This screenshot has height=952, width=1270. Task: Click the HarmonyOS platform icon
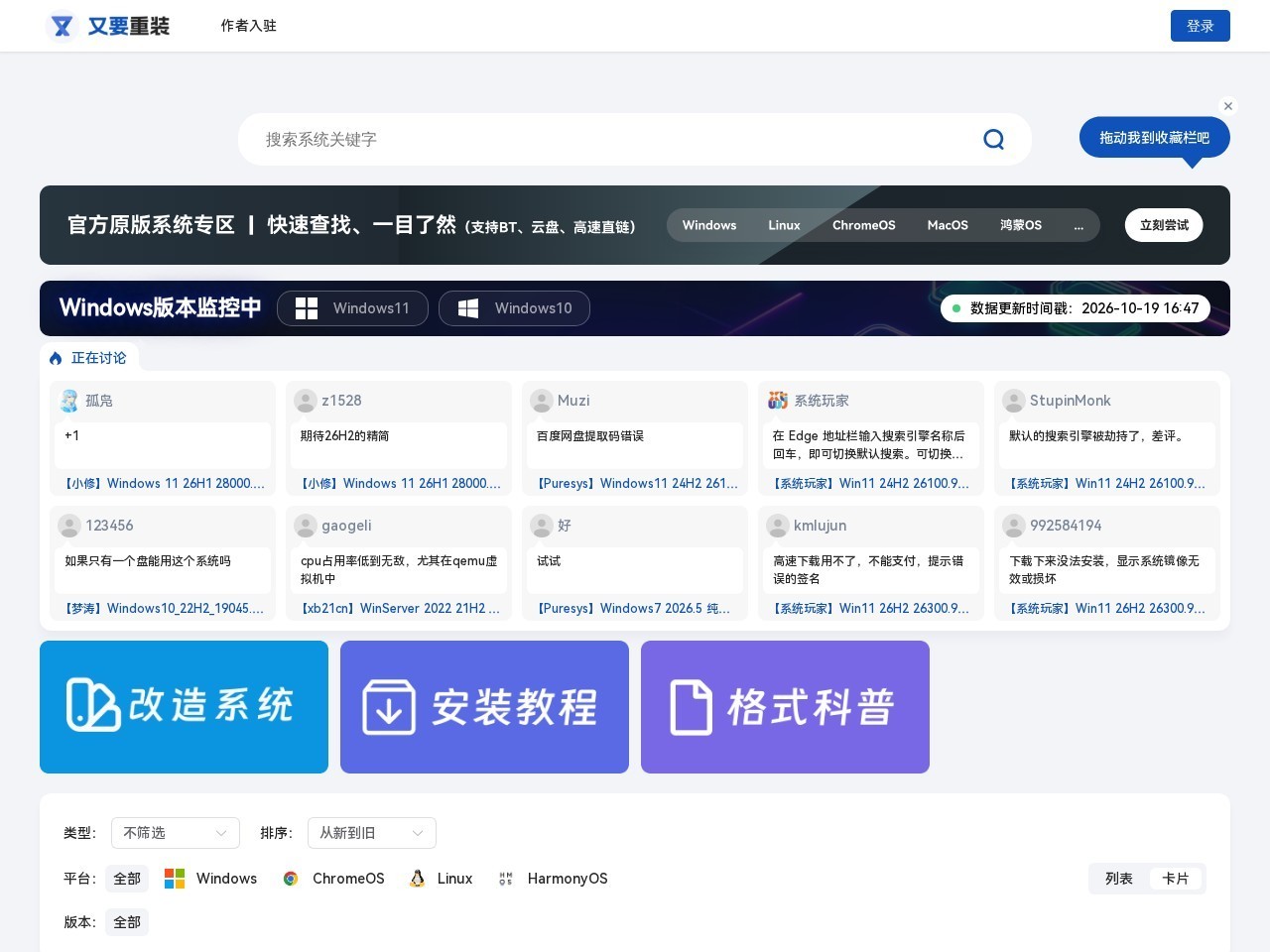(x=506, y=879)
